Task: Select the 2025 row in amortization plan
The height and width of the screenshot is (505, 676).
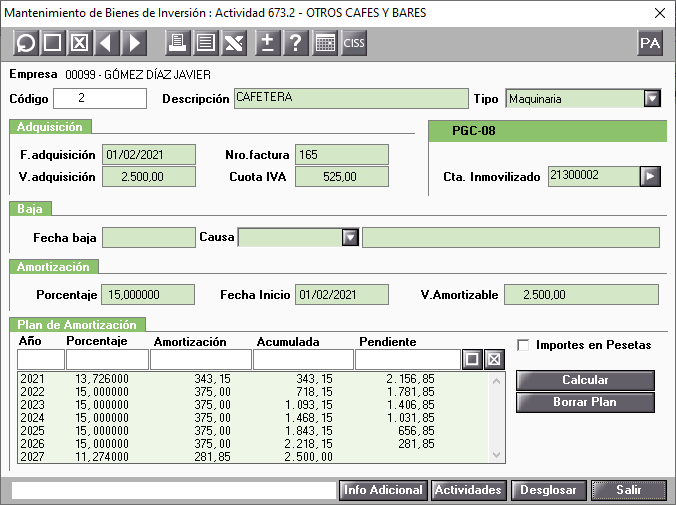Action: pyautogui.click(x=254, y=430)
